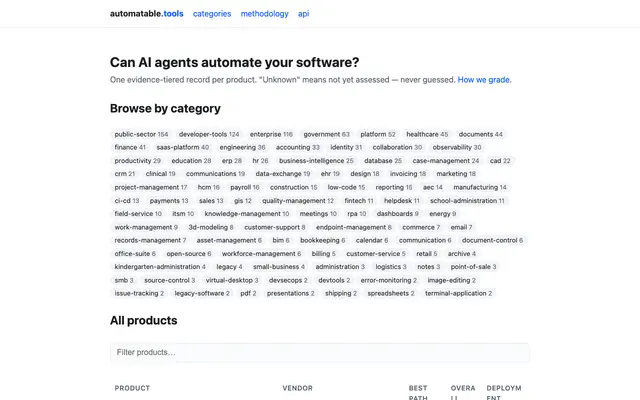Select the finance category tag
640x400 pixels.
pyautogui.click(x=130, y=147)
